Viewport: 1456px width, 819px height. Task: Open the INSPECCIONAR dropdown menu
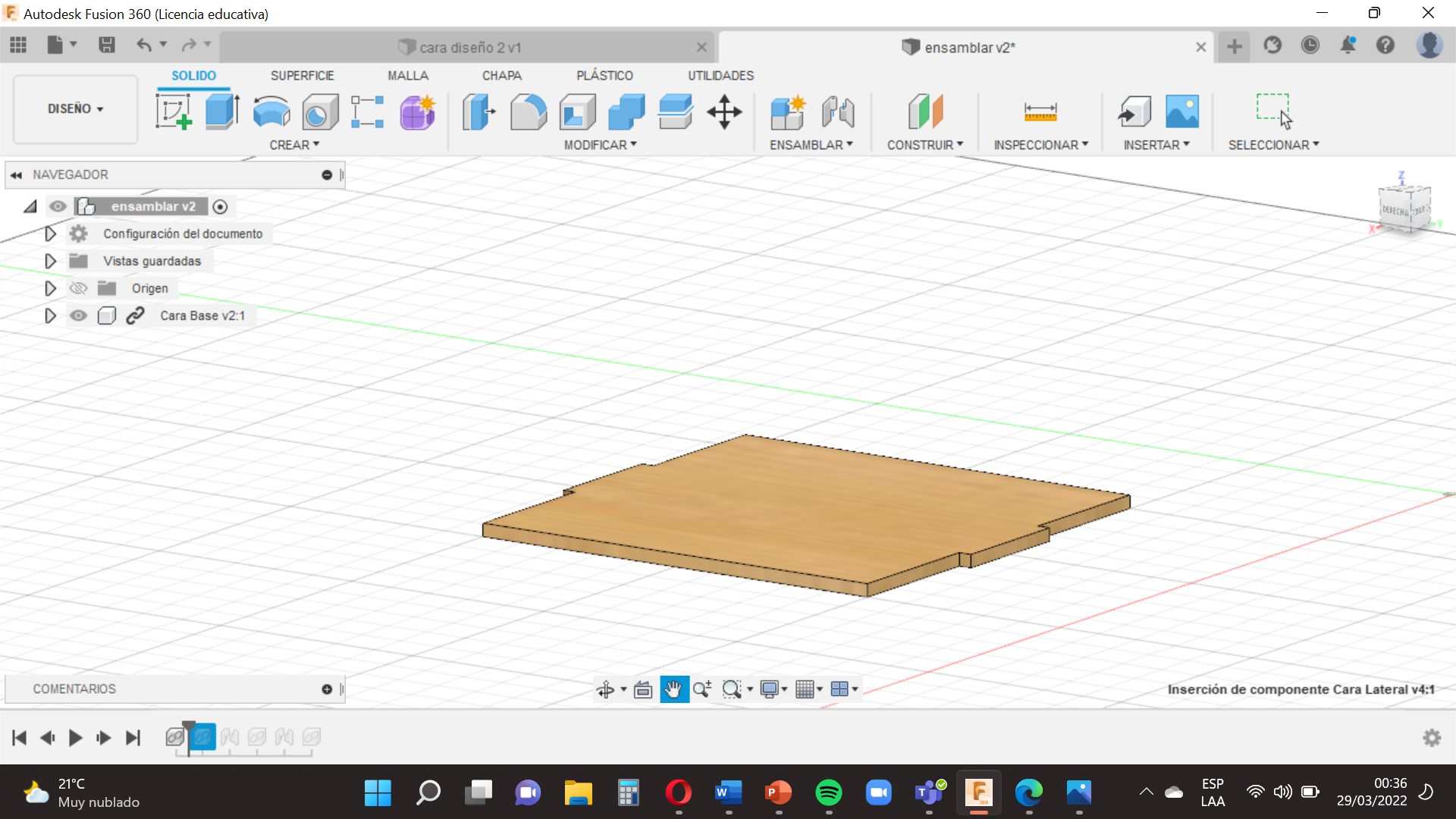[x=1040, y=145]
